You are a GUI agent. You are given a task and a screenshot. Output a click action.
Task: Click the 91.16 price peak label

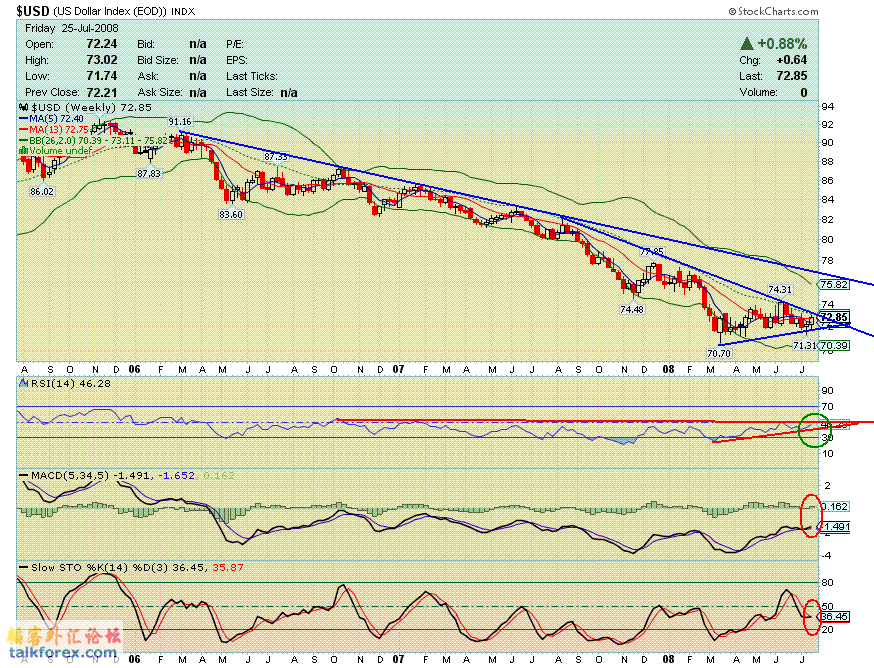[x=179, y=121]
